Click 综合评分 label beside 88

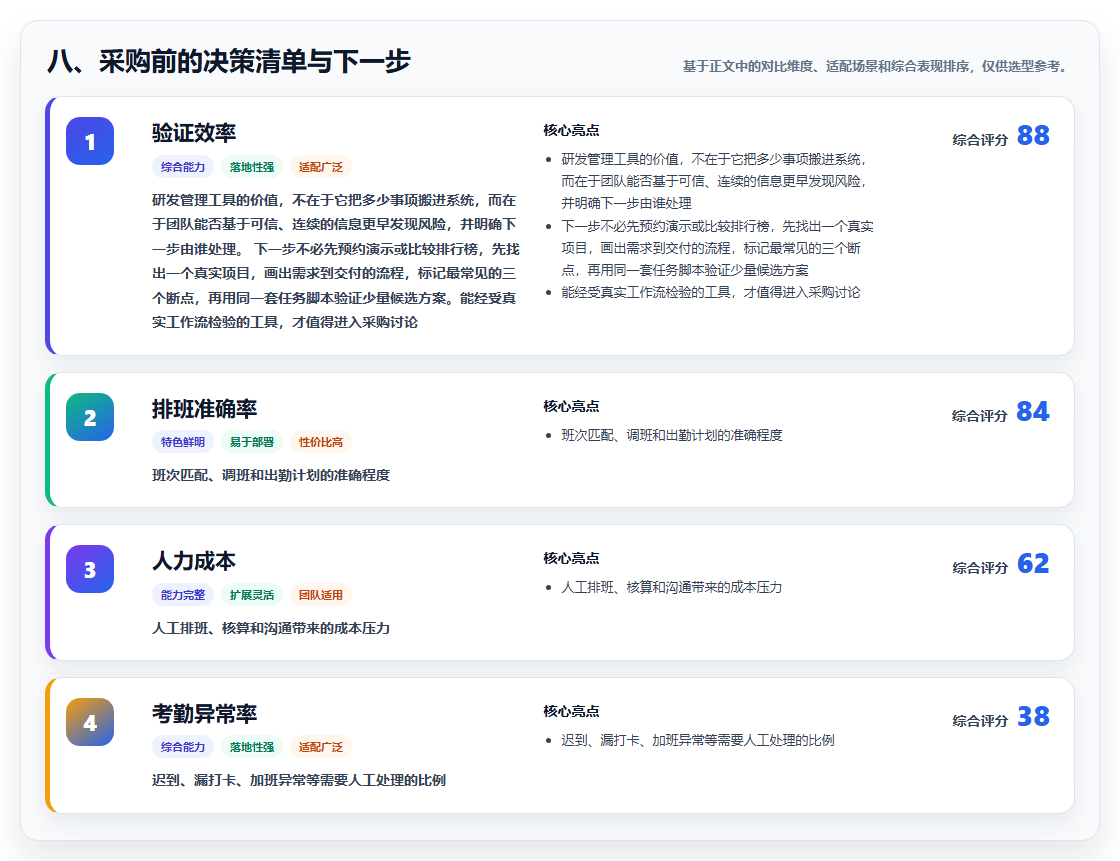point(980,140)
